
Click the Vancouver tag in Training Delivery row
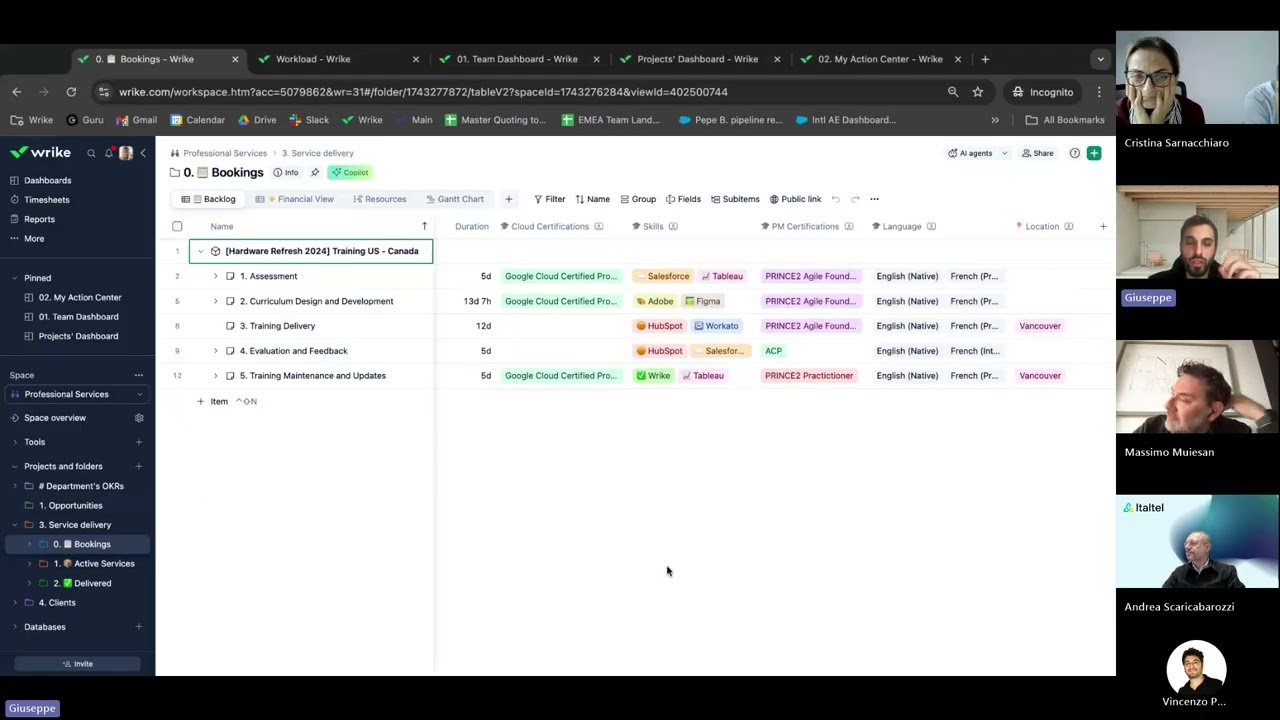click(x=1040, y=326)
